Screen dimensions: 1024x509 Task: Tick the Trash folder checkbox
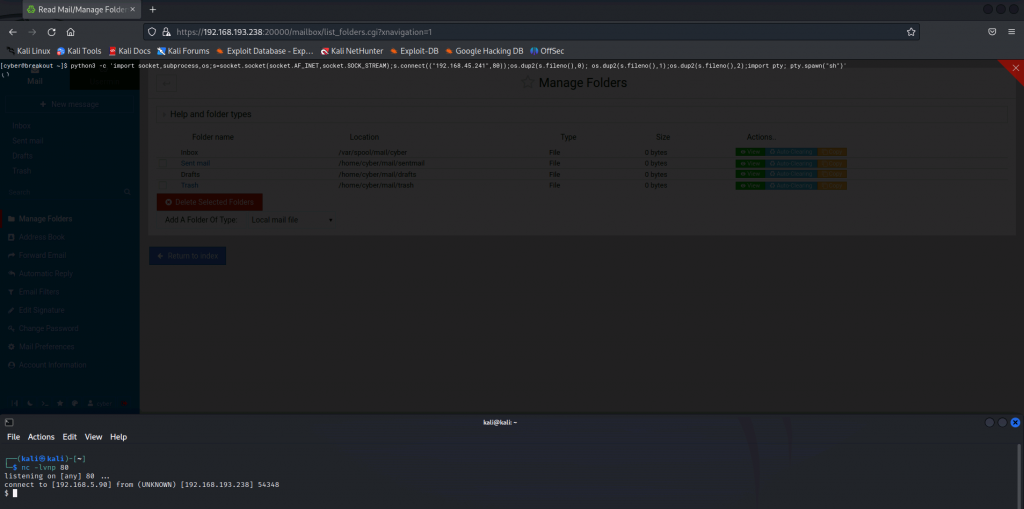pos(163,186)
